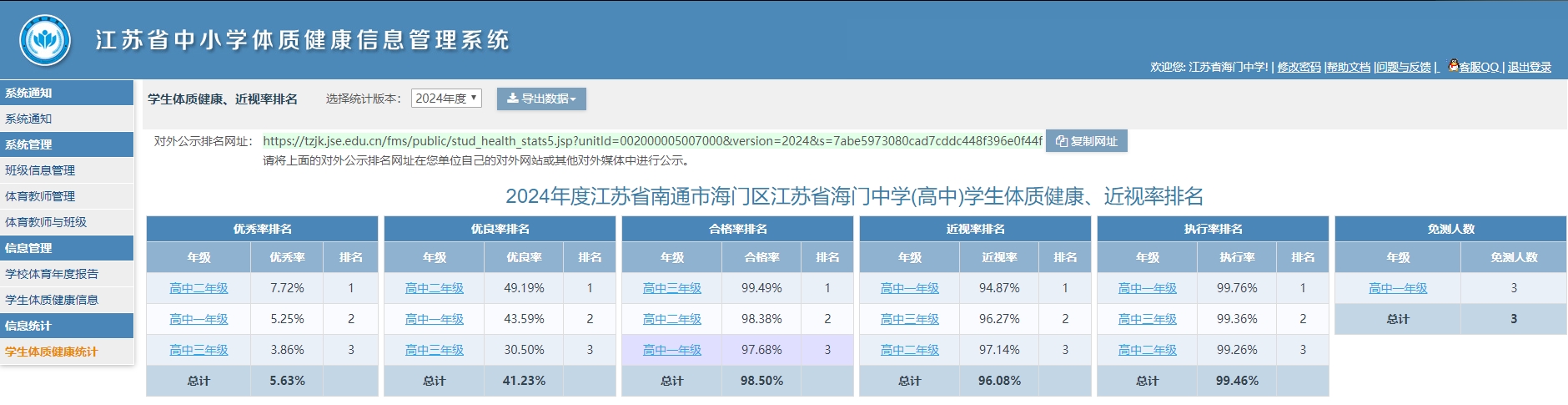Open 高中一年级 in the 合格率排名 table
Image resolution: width=1568 pixels, height=405 pixels.
tap(672, 350)
